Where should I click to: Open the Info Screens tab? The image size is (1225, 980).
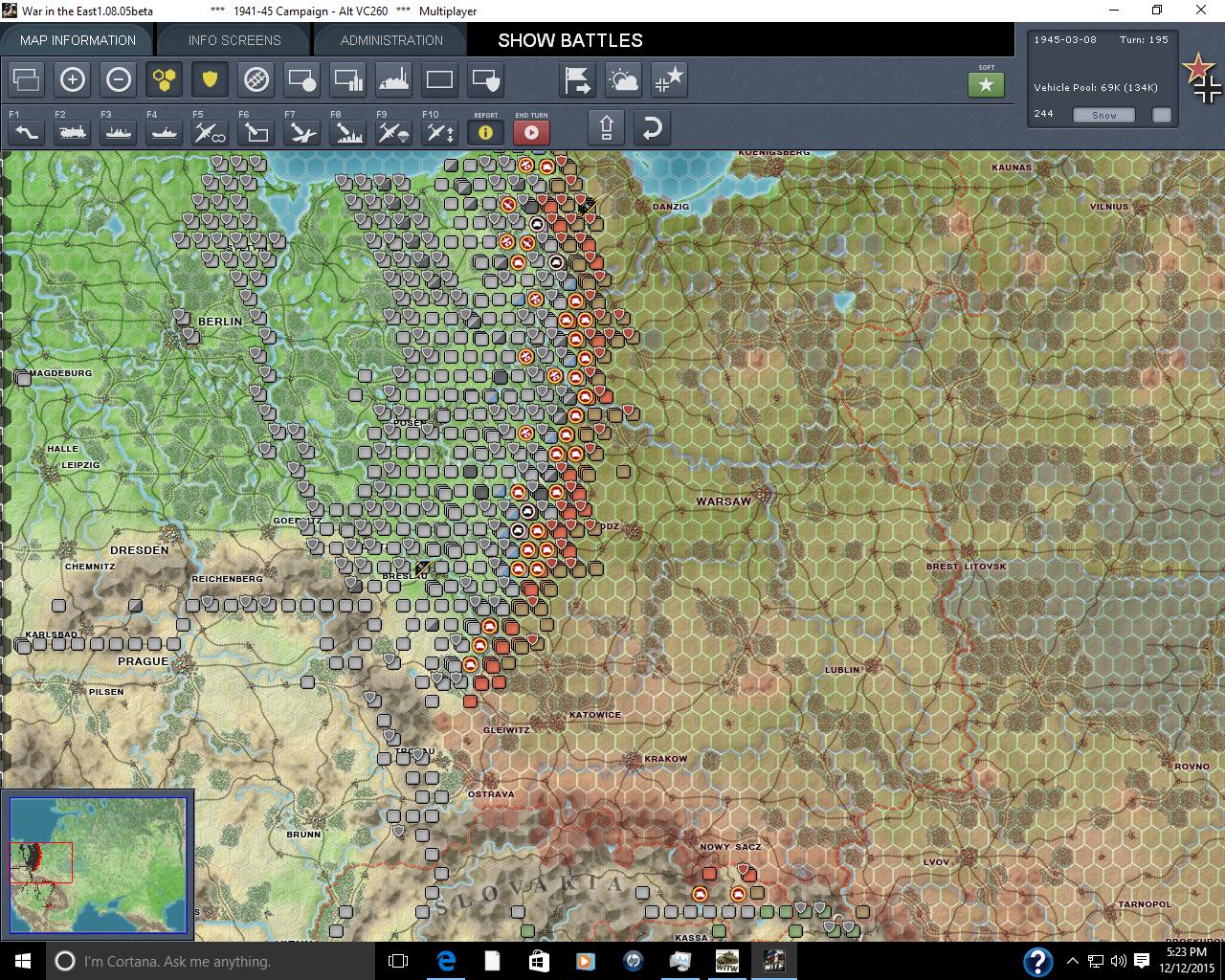234,40
